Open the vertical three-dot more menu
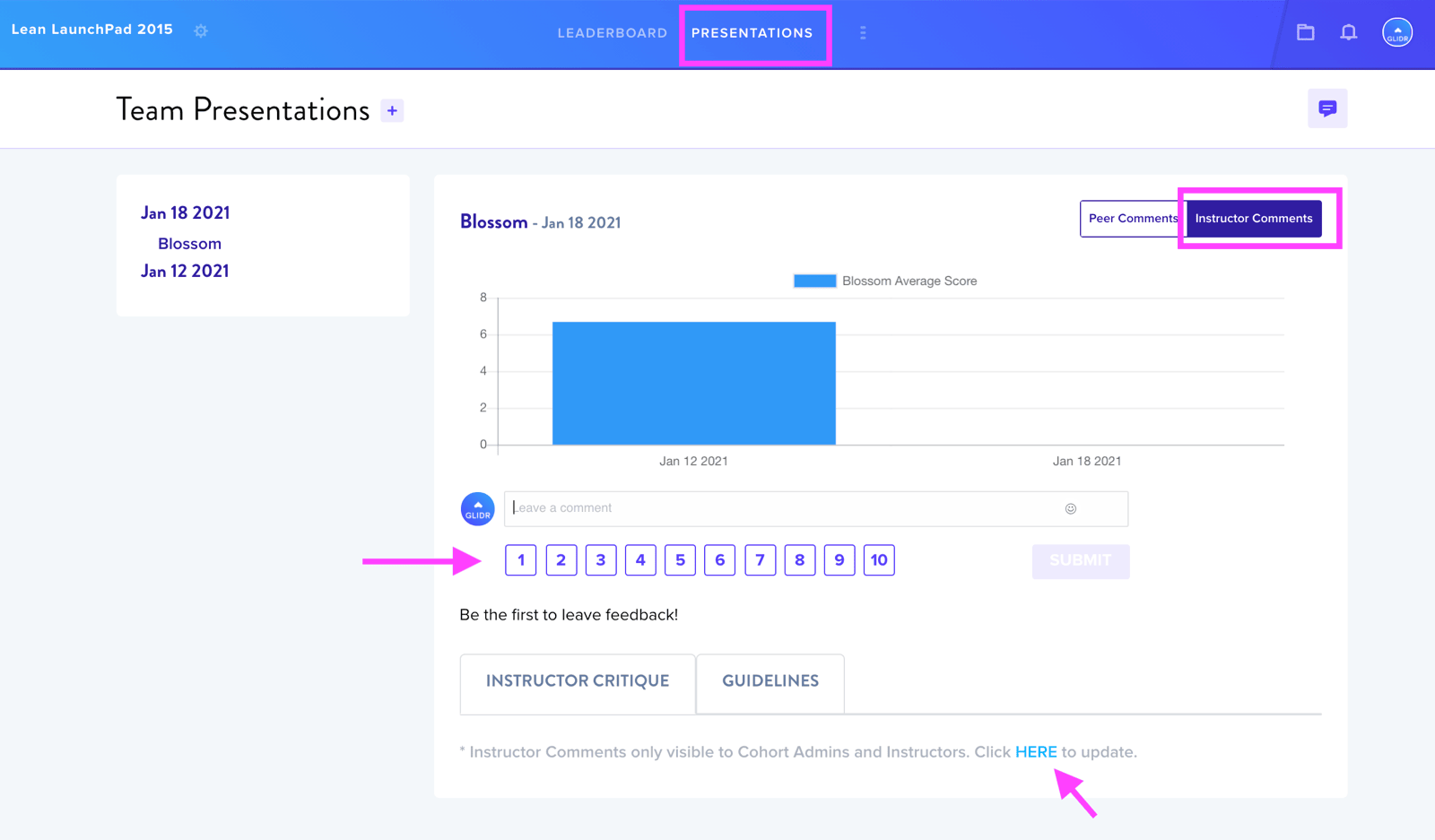The width and height of the screenshot is (1435, 840). pos(863,33)
